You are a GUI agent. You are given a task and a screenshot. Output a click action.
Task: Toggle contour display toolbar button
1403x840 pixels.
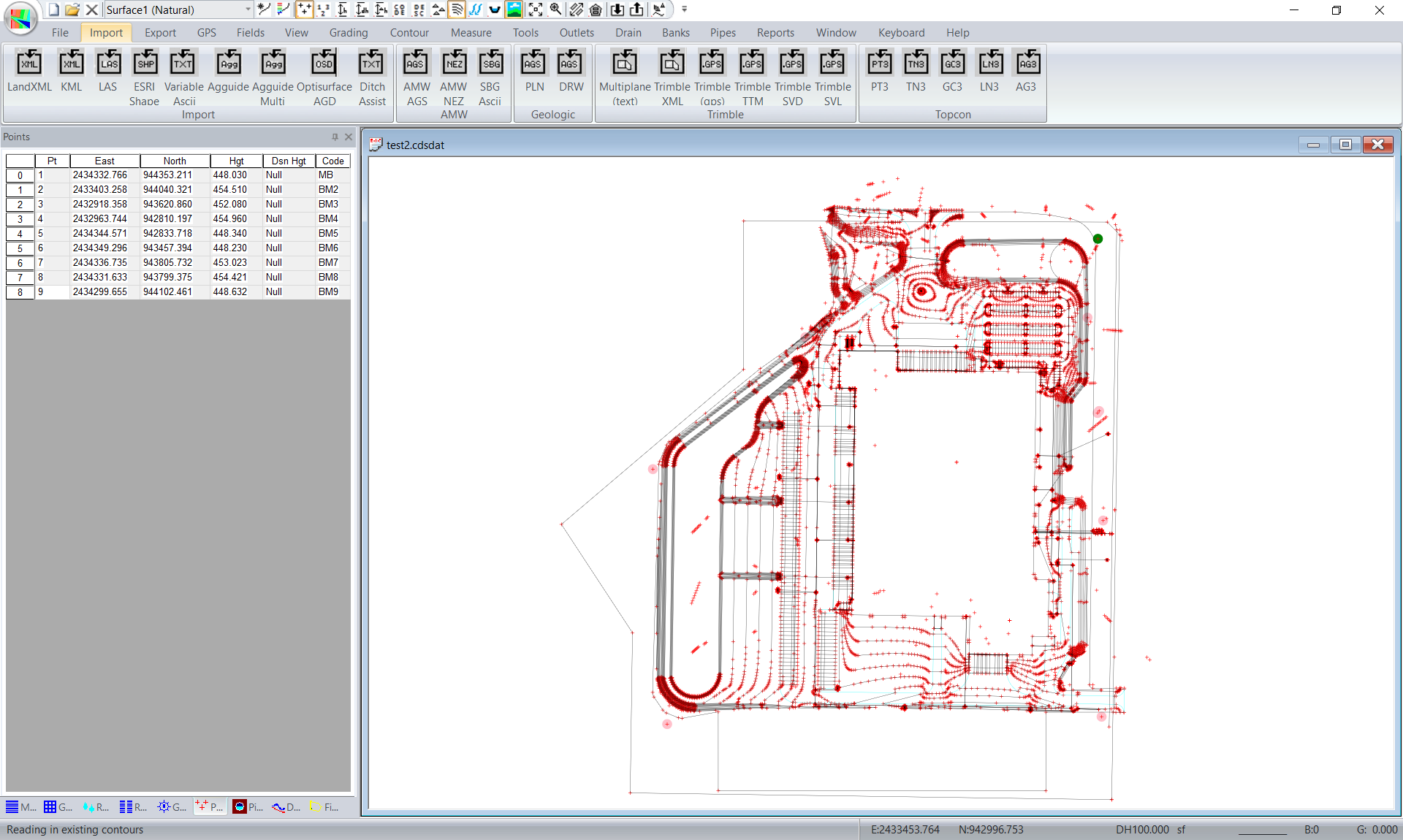[x=457, y=9]
